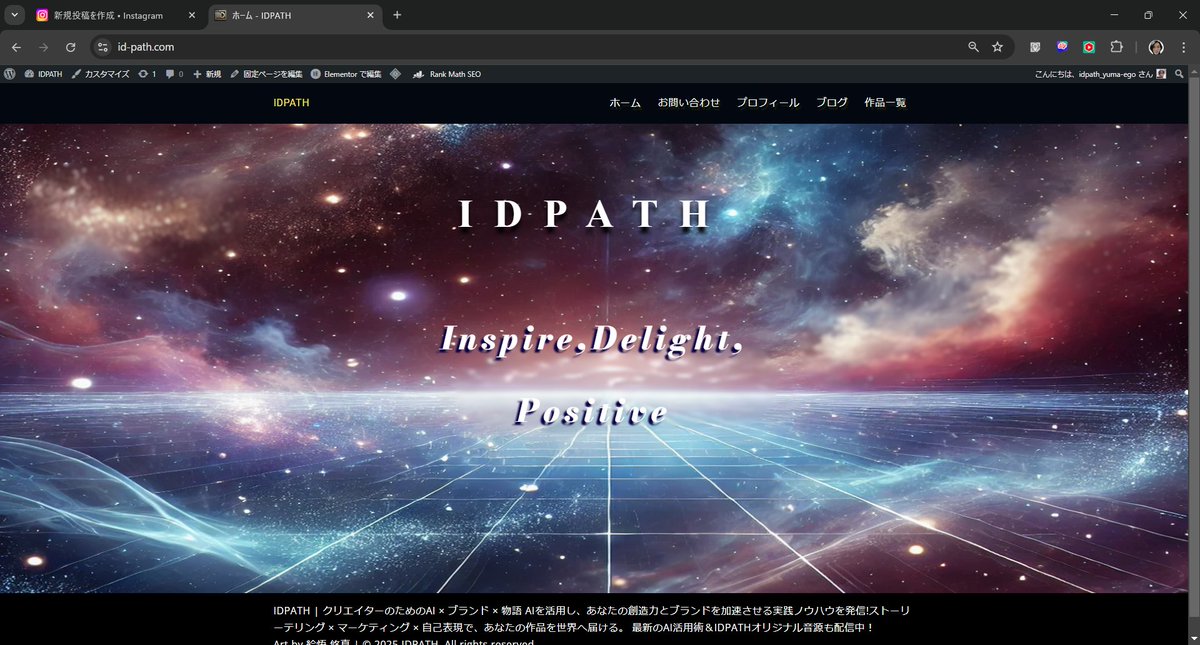Open comments bubble showing 0

coord(174,74)
